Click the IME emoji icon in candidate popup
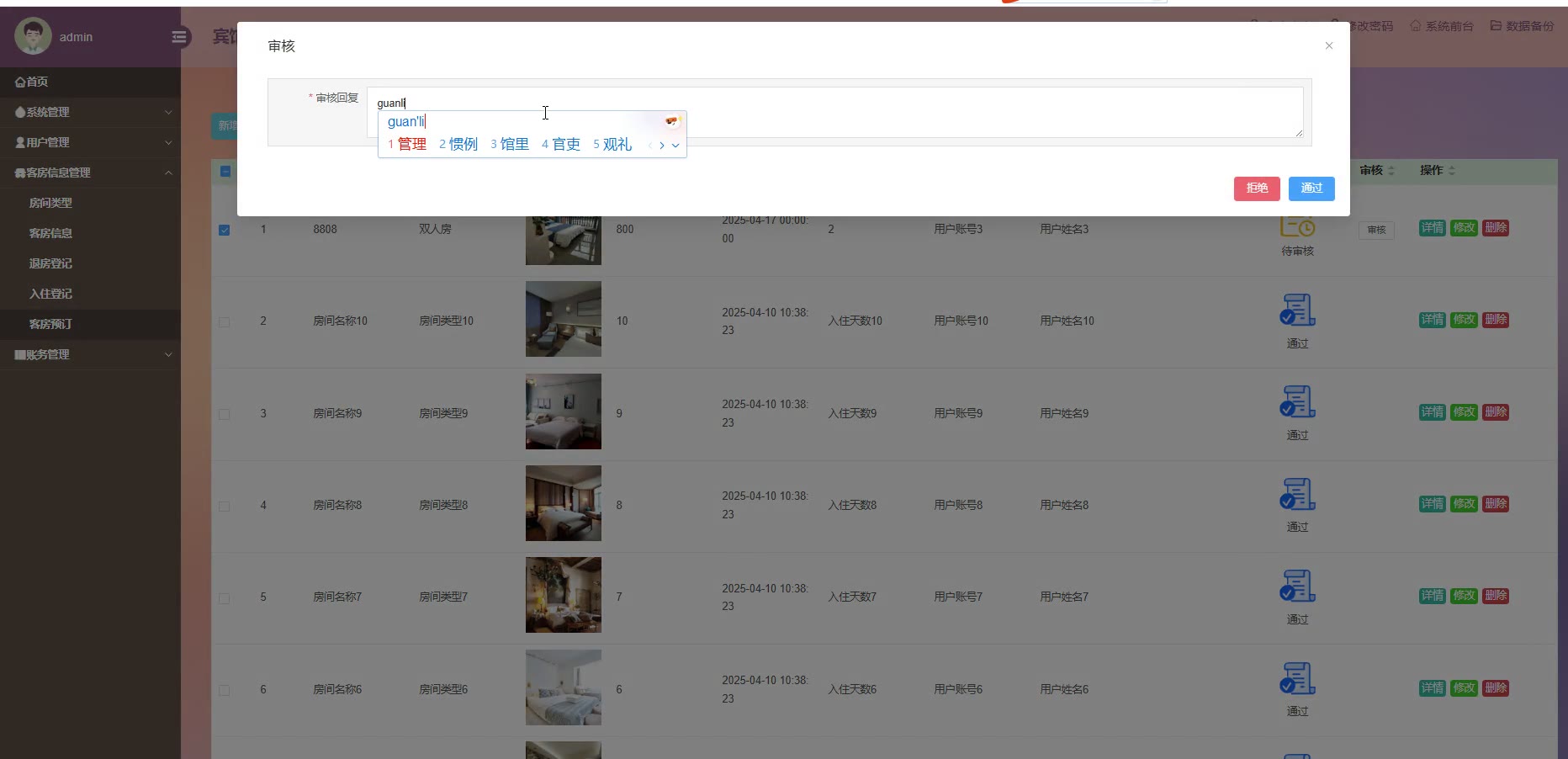The height and width of the screenshot is (759, 1568). pos(671,122)
